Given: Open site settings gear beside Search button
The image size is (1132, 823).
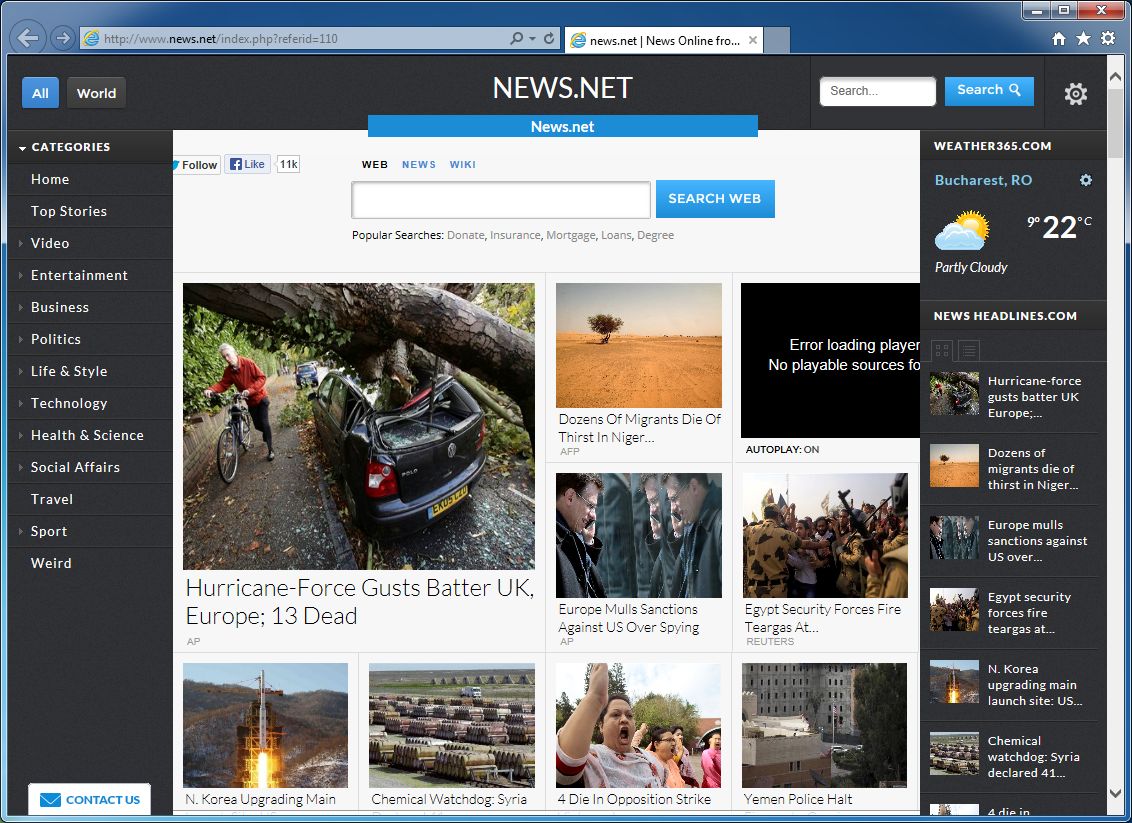Looking at the screenshot, I should [x=1076, y=93].
